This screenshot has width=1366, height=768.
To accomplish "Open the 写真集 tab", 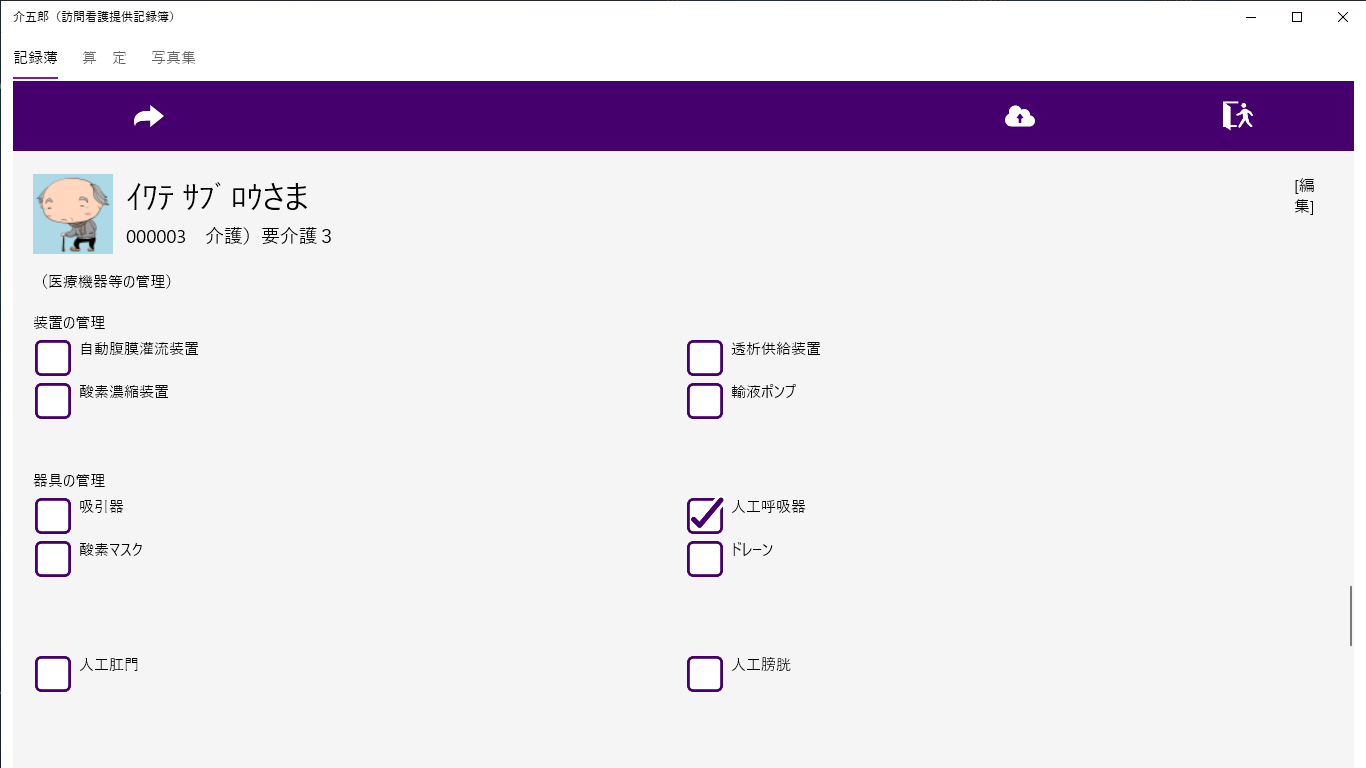I will (173, 58).
